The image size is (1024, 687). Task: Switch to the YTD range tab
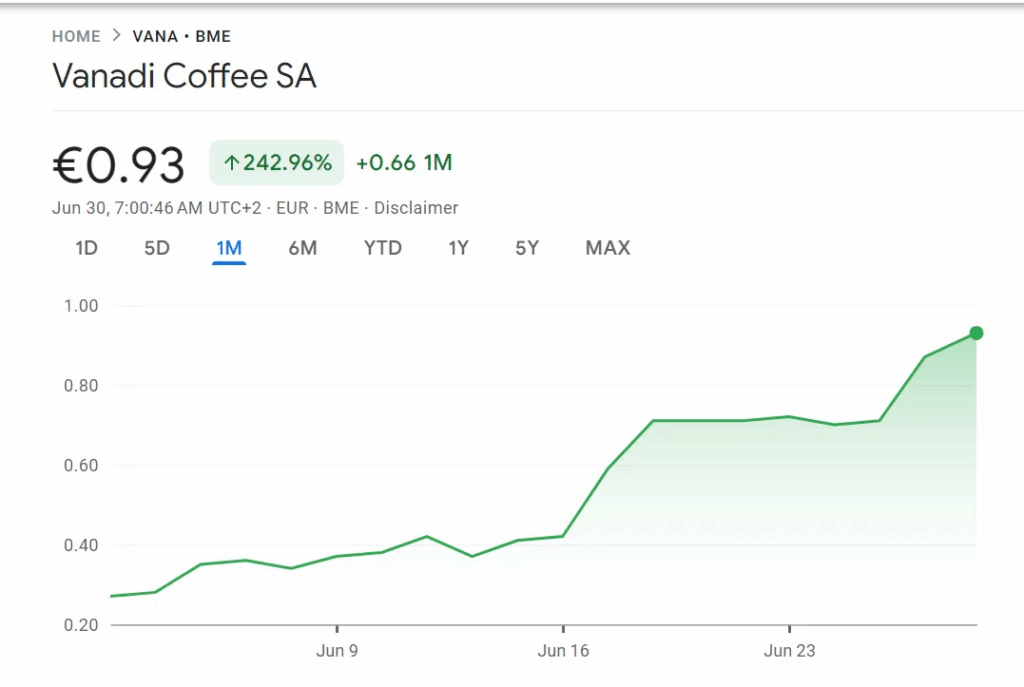coord(382,248)
